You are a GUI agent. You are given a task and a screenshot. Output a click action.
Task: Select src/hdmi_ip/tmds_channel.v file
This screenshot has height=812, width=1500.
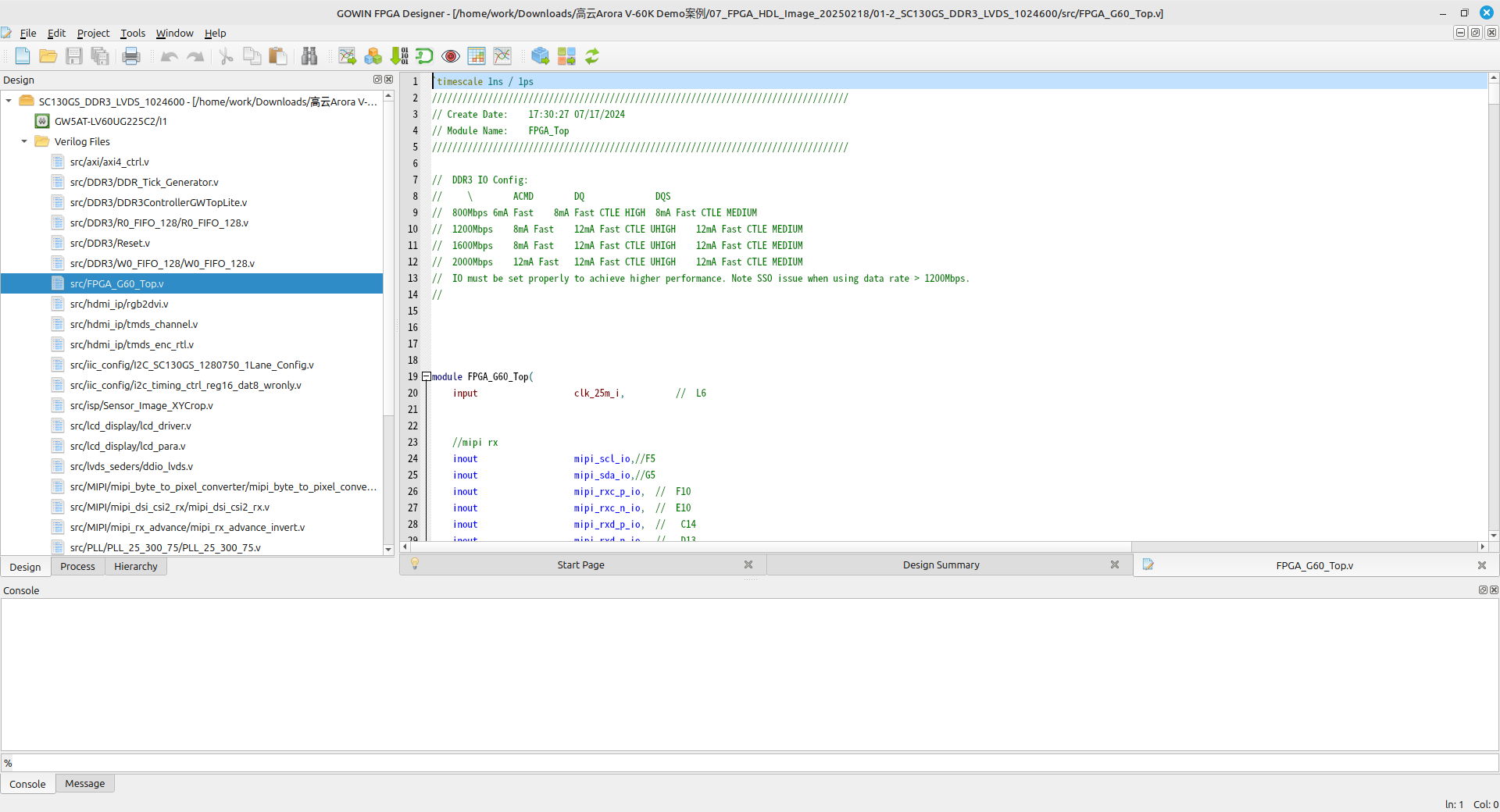pyautogui.click(x=134, y=324)
